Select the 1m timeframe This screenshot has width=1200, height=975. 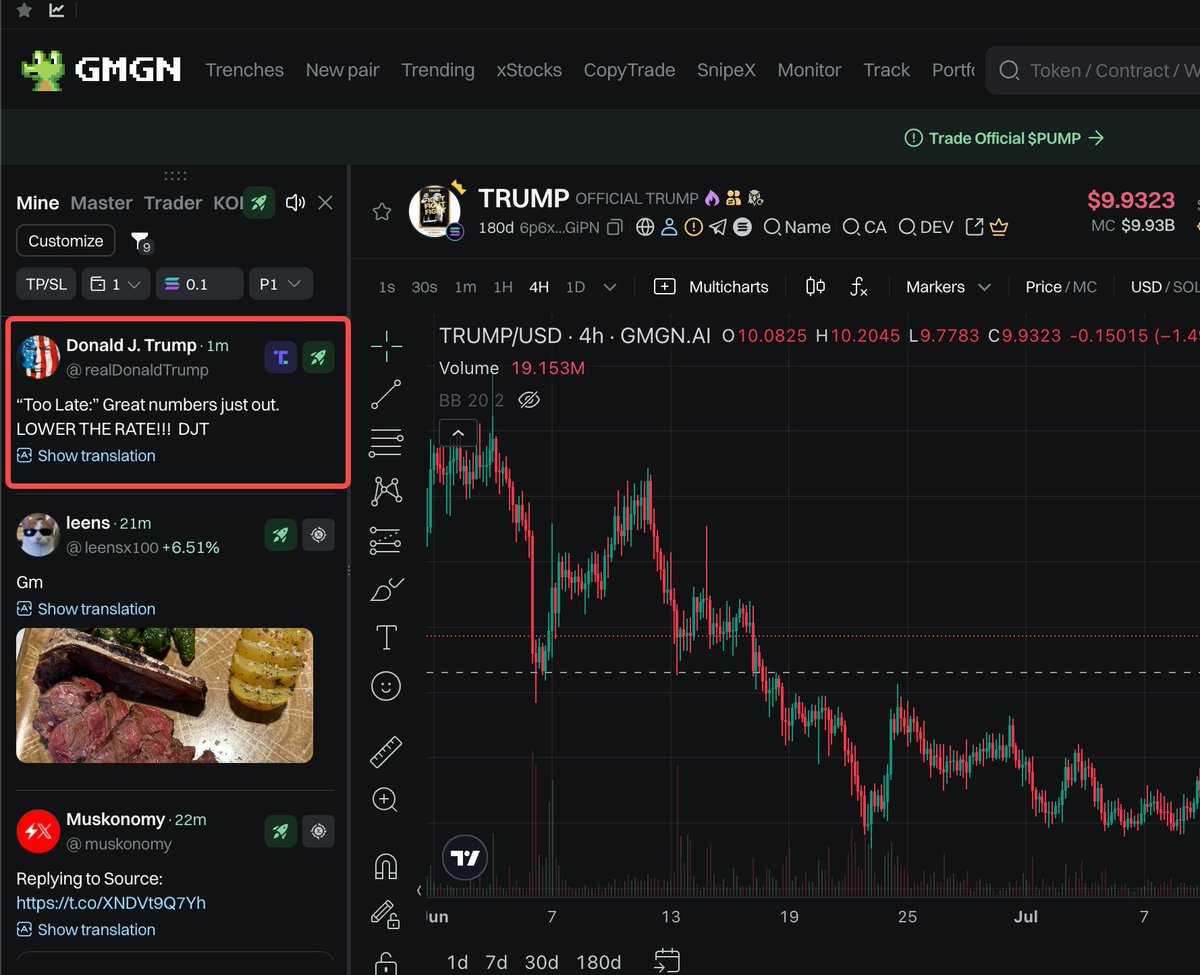465,287
